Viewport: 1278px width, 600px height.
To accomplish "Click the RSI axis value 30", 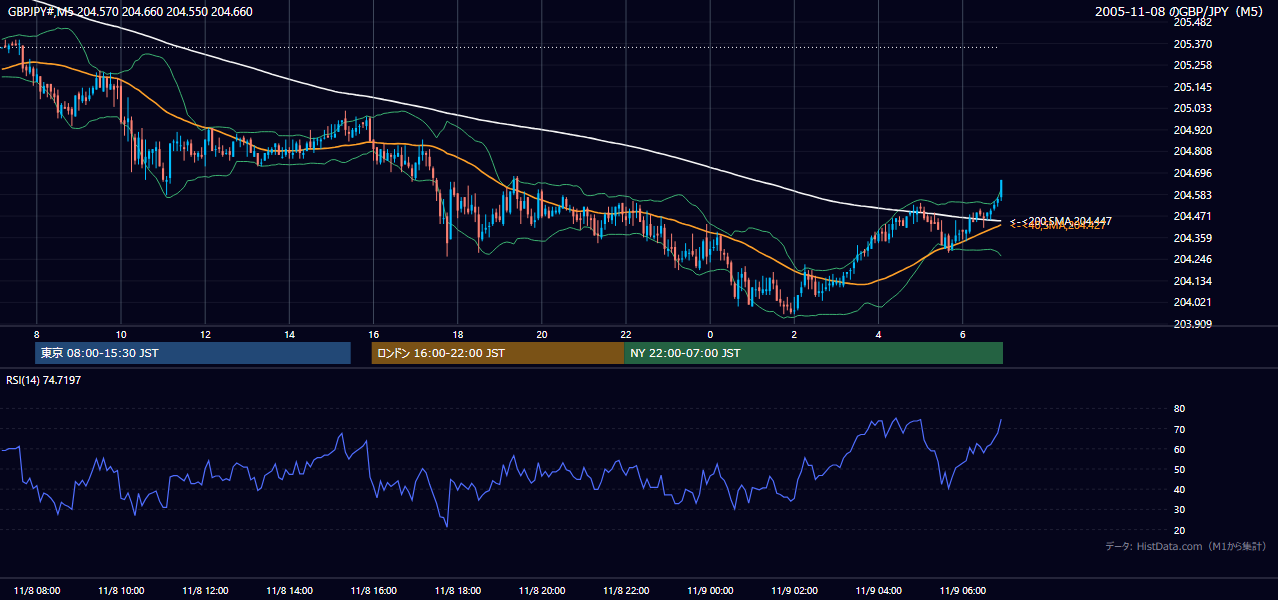I will [1179, 510].
